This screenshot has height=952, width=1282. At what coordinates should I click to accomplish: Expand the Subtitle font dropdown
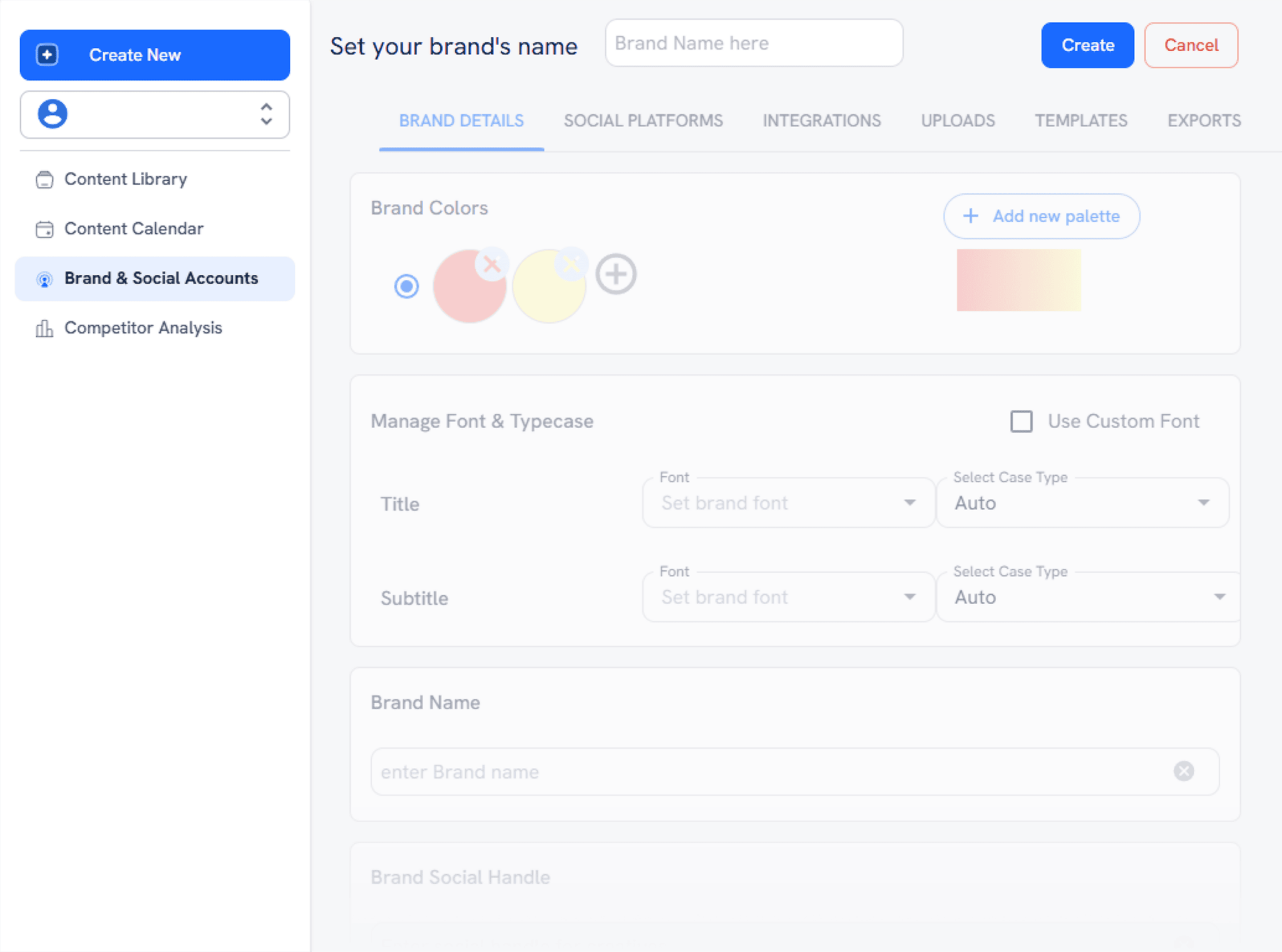(x=908, y=597)
